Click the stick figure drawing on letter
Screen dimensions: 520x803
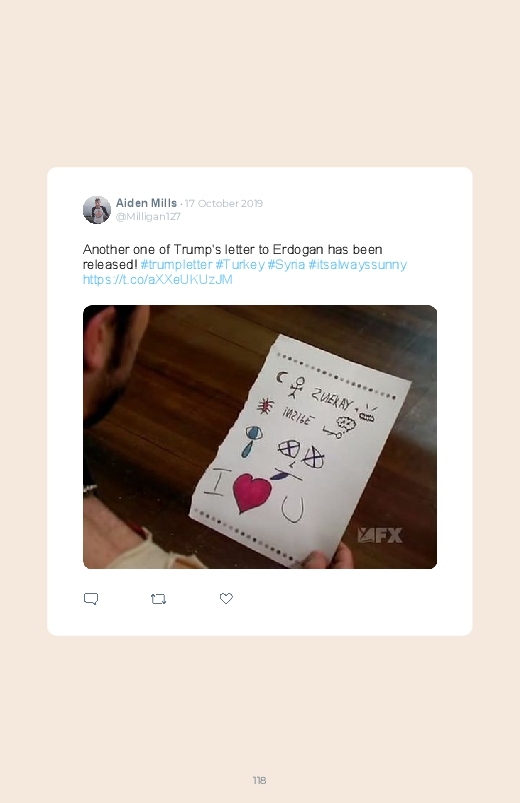[296, 388]
